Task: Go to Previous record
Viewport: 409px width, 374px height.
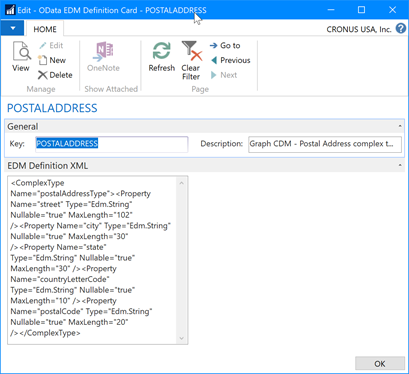Action: click(x=230, y=60)
